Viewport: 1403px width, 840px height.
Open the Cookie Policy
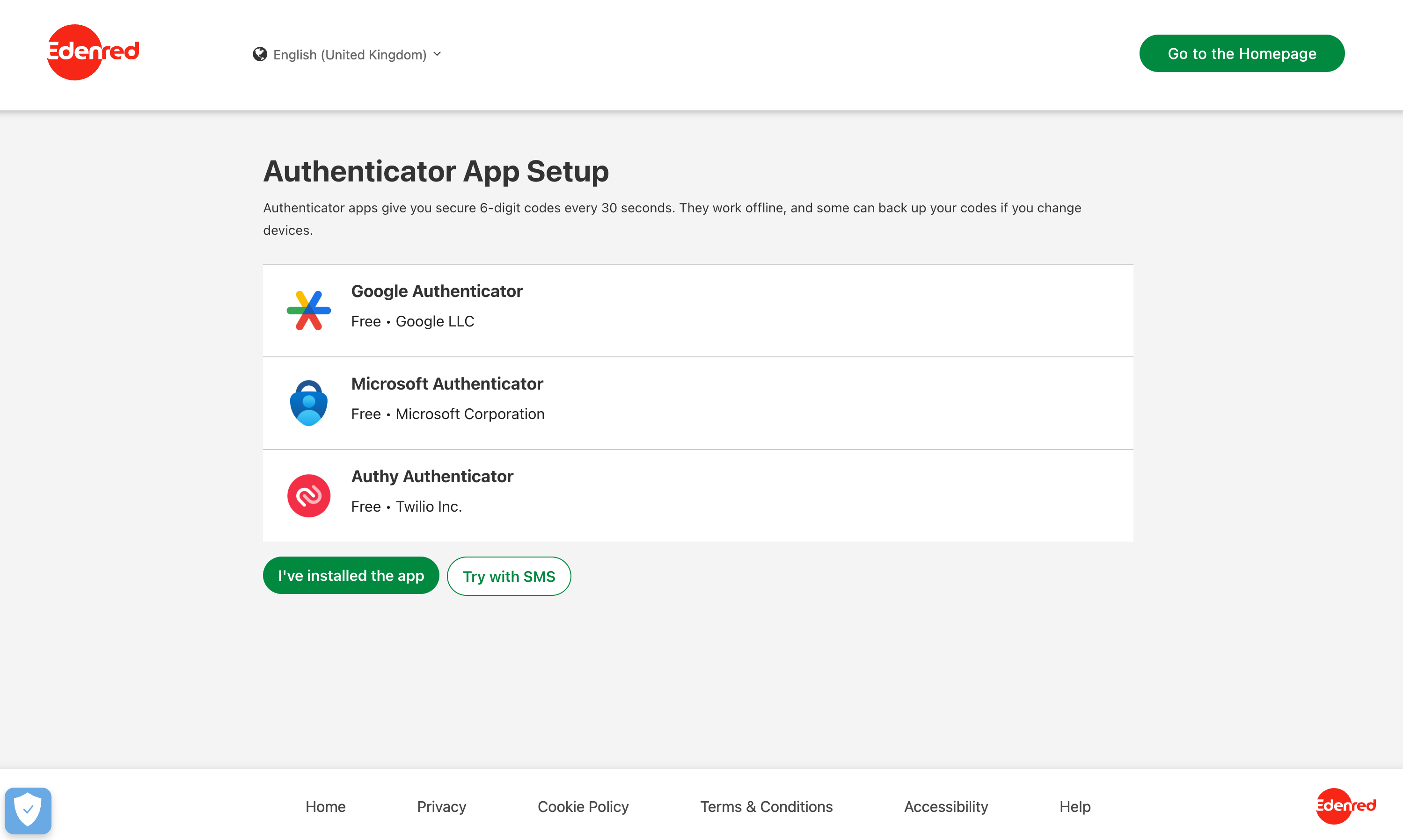tap(583, 806)
